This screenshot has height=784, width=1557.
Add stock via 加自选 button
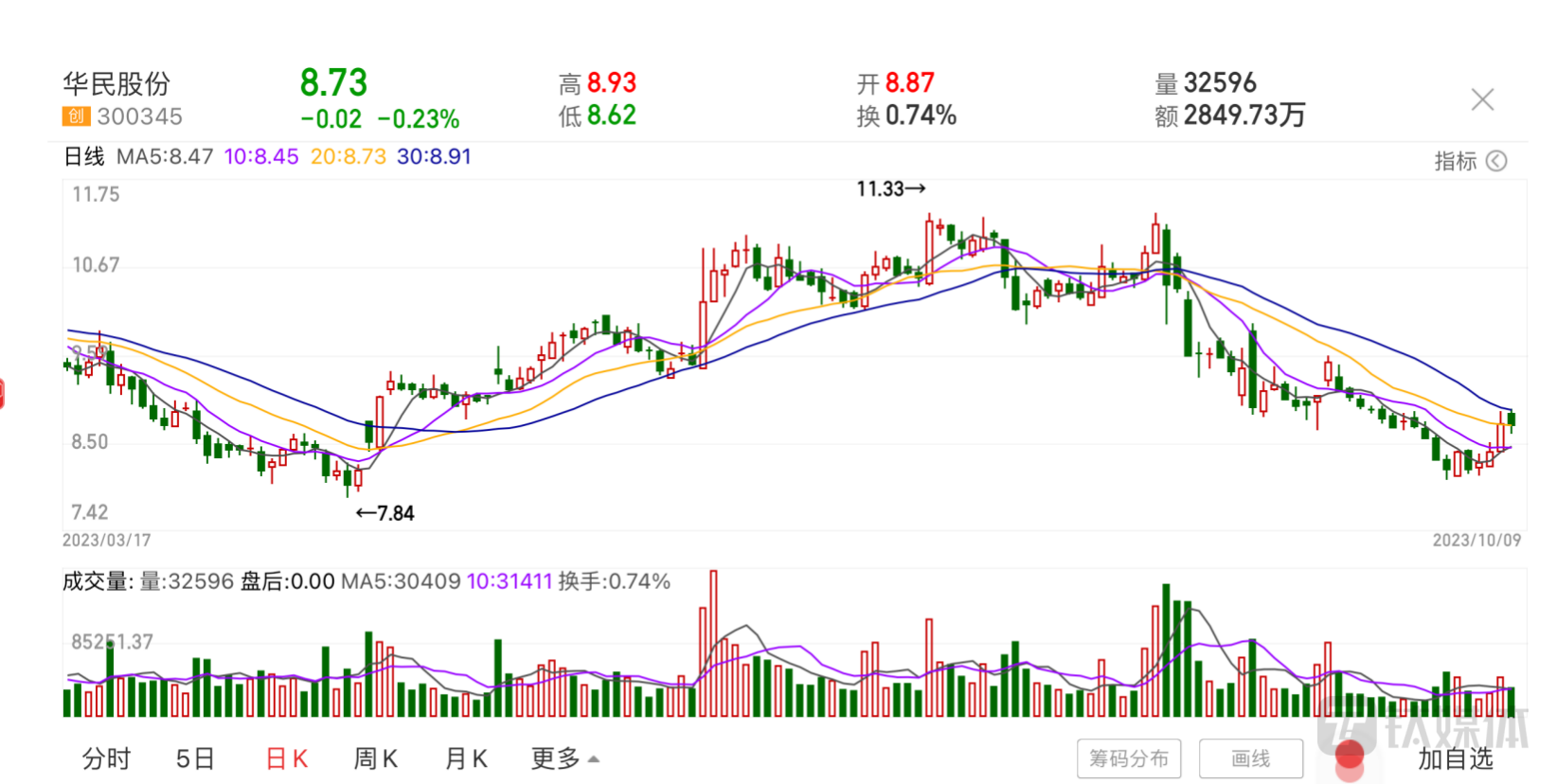click(x=1455, y=758)
